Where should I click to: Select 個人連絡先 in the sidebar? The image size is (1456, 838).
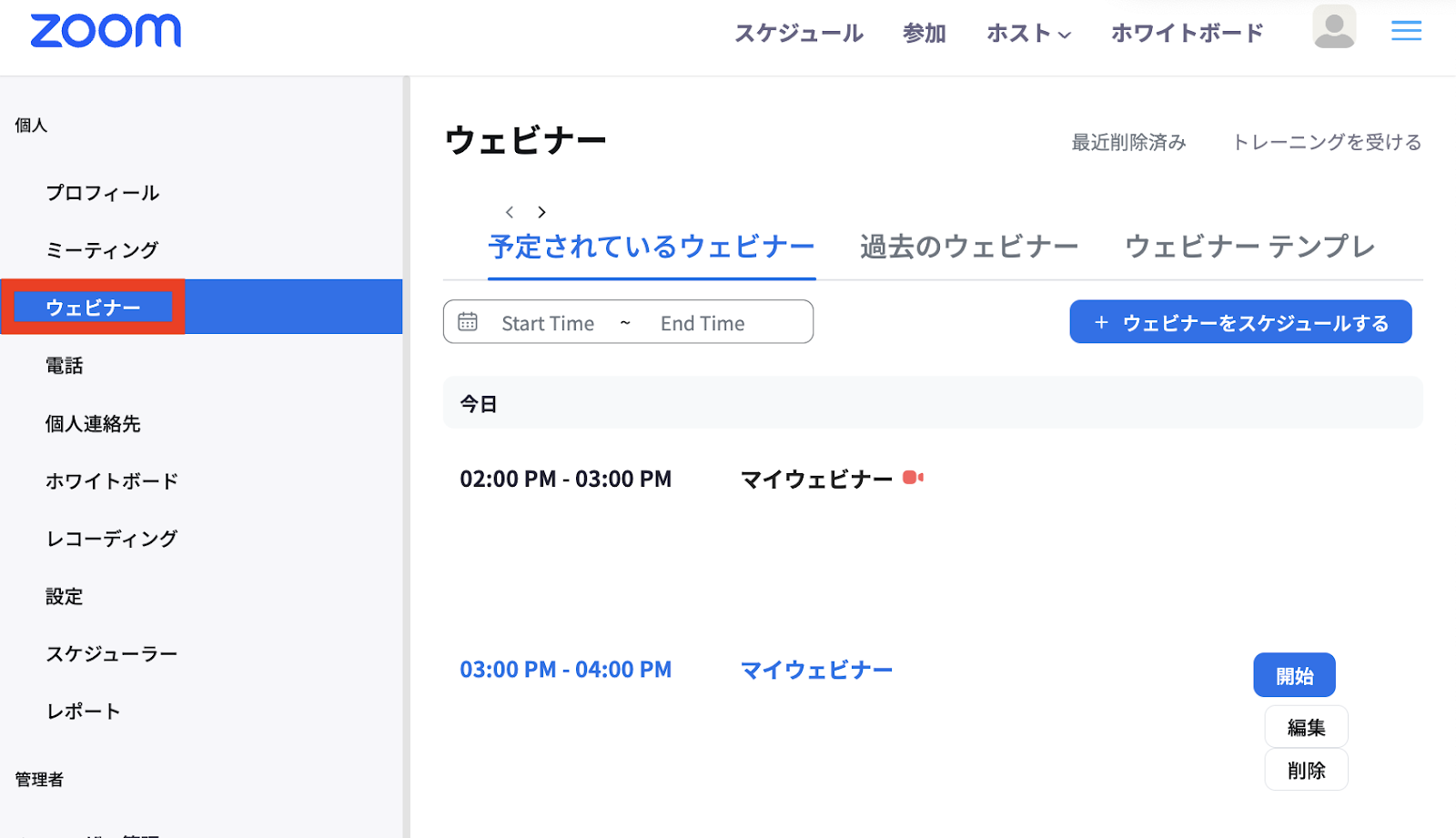(93, 424)
